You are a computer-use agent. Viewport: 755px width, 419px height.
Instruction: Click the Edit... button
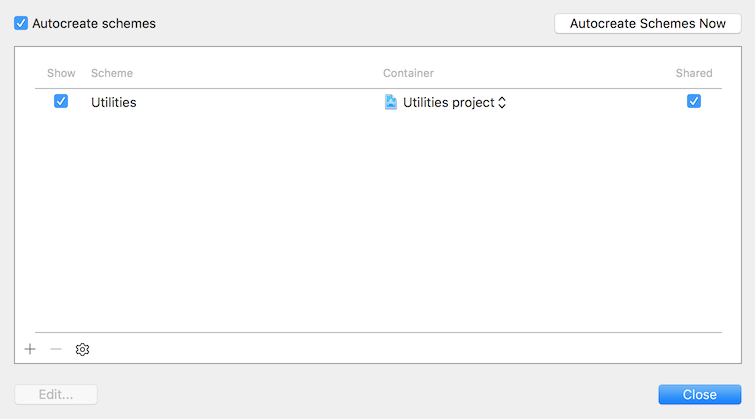[x=56, y=394]
